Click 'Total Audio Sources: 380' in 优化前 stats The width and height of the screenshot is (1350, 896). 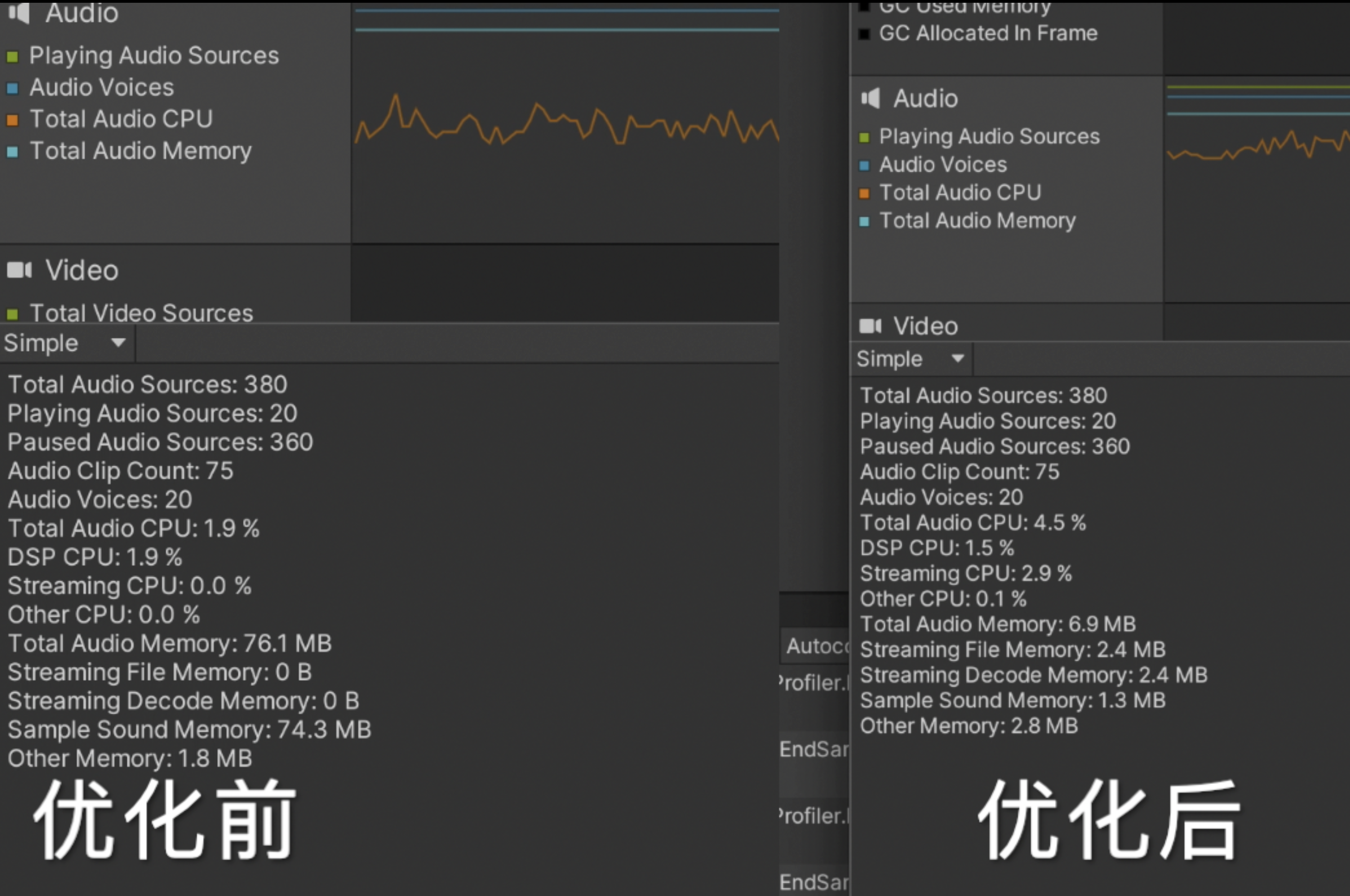[148, 384]
